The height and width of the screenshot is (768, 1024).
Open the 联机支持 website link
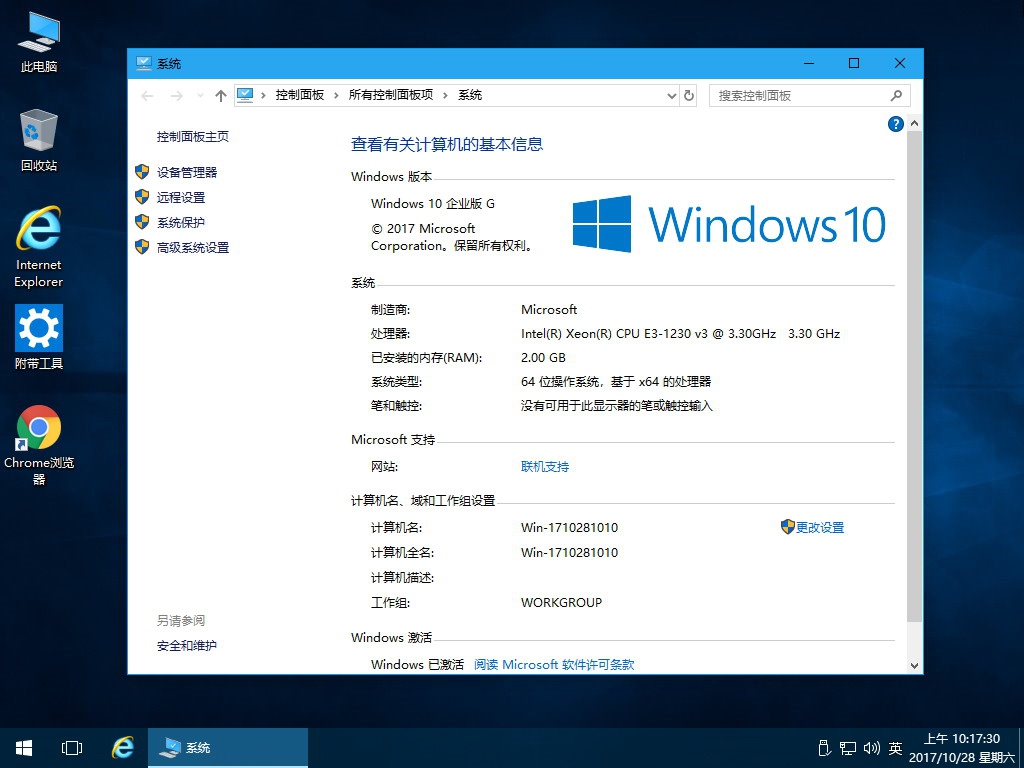pyautogui.click(x=545, y=467)
